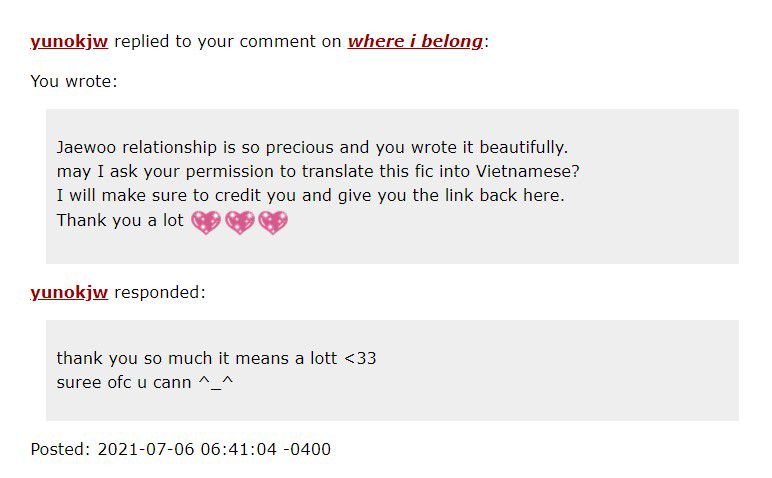This screenshot has width=772, height=478.
Task: Click the "-0400" timezone offset
Action: 307,449
